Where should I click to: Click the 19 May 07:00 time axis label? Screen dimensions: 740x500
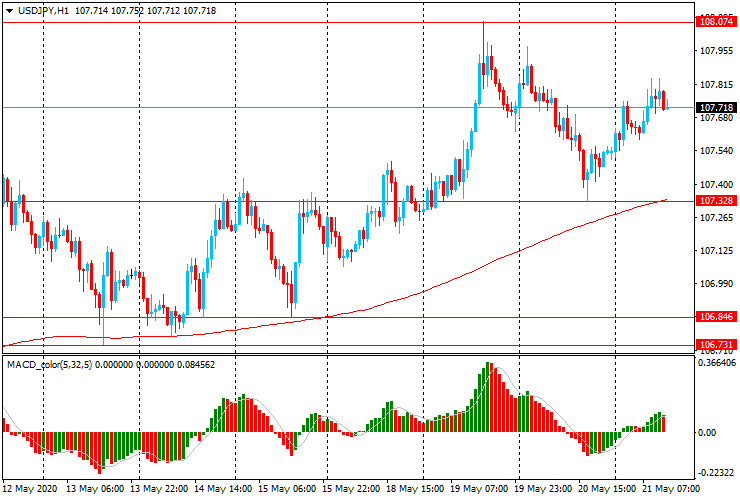[x=479, y=488]
